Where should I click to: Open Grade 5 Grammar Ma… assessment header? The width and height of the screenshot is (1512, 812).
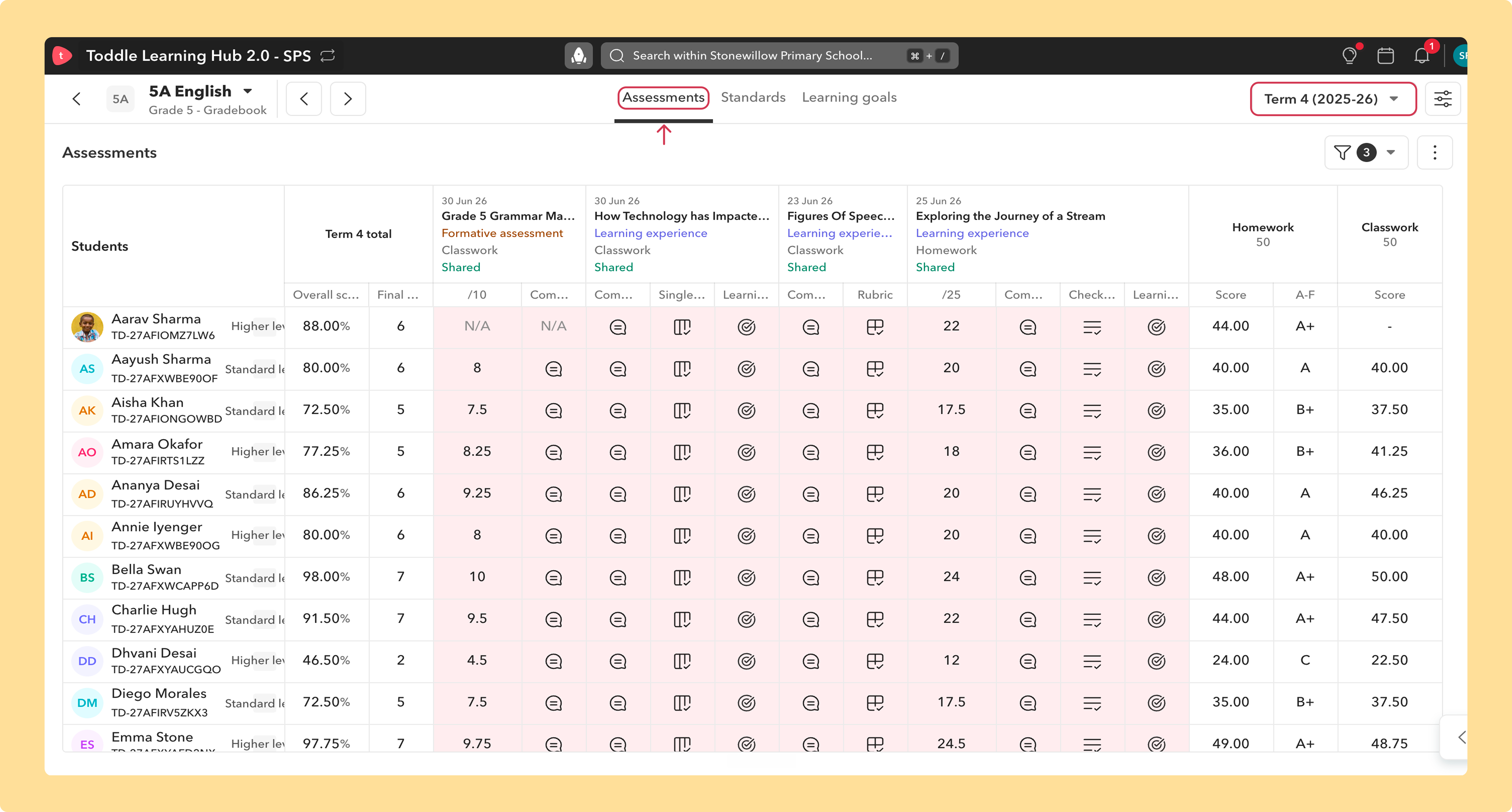508,216
